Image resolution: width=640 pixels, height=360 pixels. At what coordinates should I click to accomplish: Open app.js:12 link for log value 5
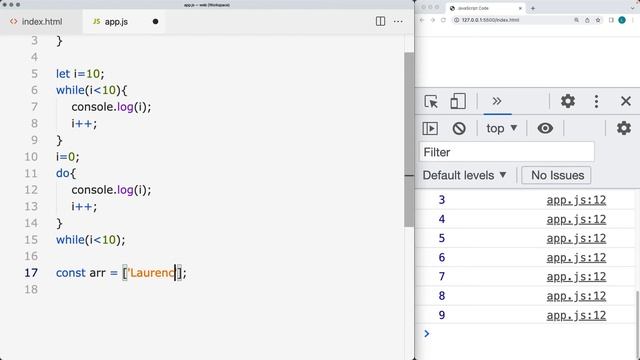(x=576, y=238)
